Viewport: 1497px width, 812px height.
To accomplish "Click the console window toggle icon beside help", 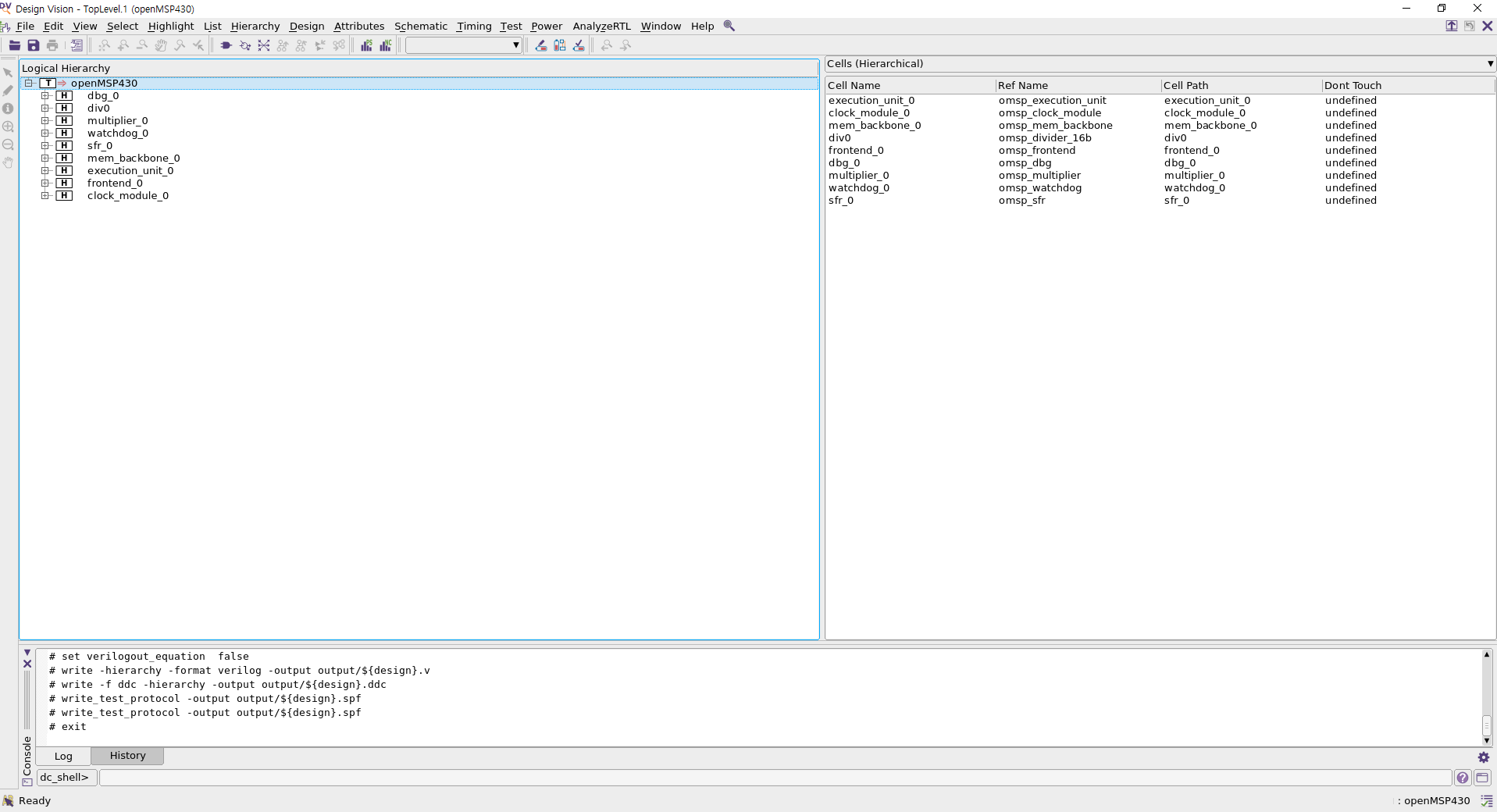I will (x=1482, y=778).
